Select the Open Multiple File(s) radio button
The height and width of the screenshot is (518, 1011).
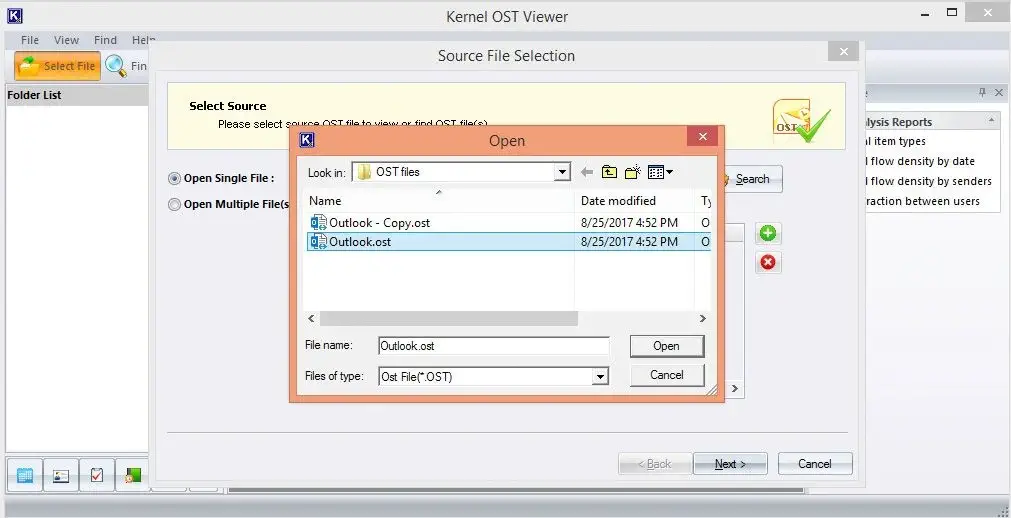174,204
